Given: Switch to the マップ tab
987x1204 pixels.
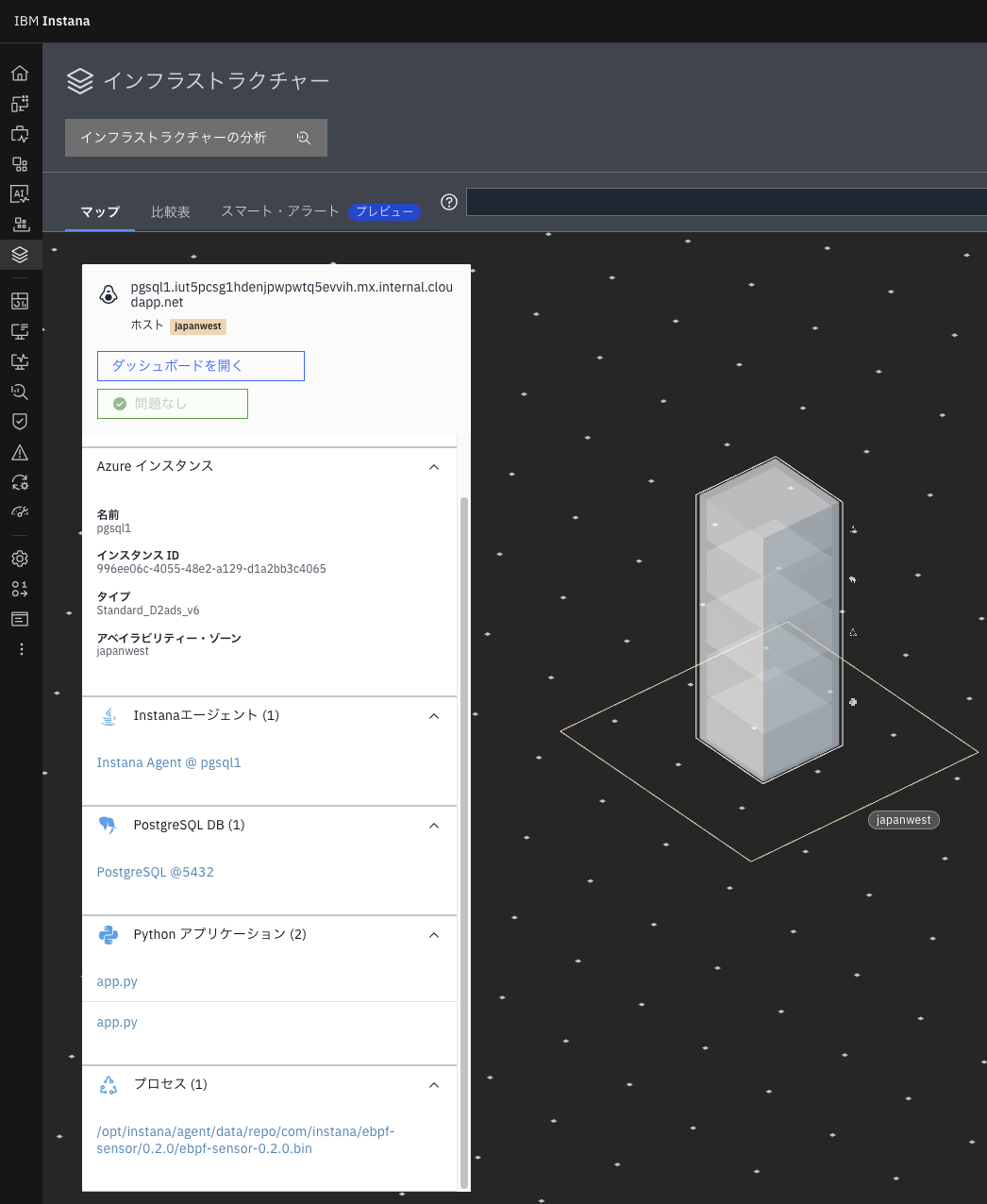Looking at the screenshot, I should point(100,212).
